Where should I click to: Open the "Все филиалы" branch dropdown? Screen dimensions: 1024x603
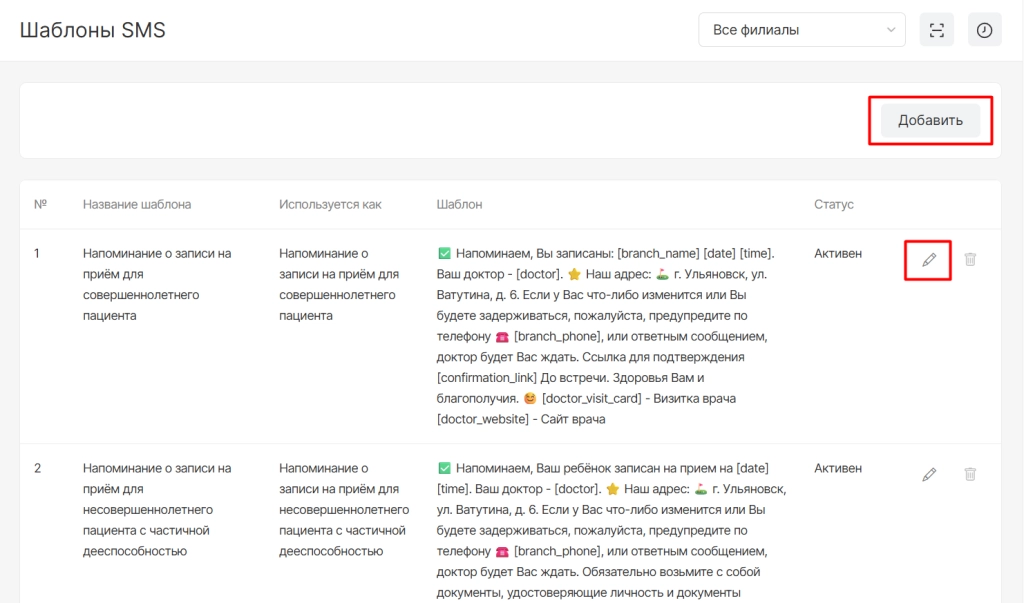[x=801, y=30]
